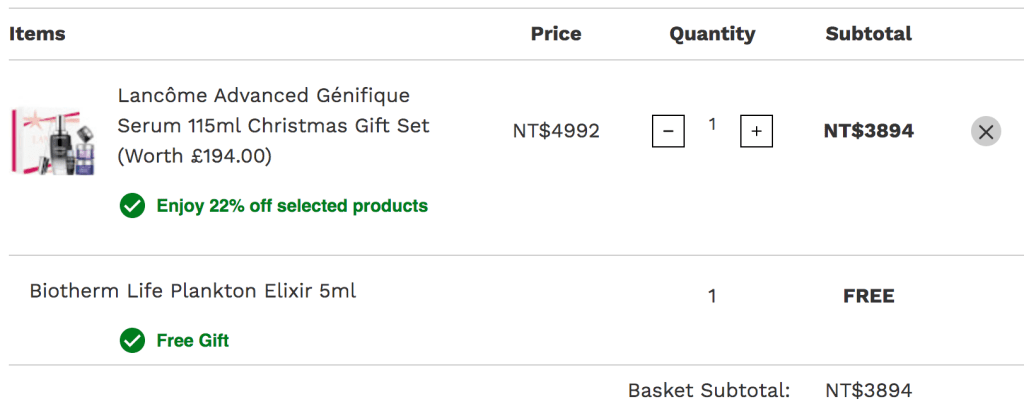Click the Price column header
The image size is (1024, 416).
pyautogui.click(x=556, y=34)
